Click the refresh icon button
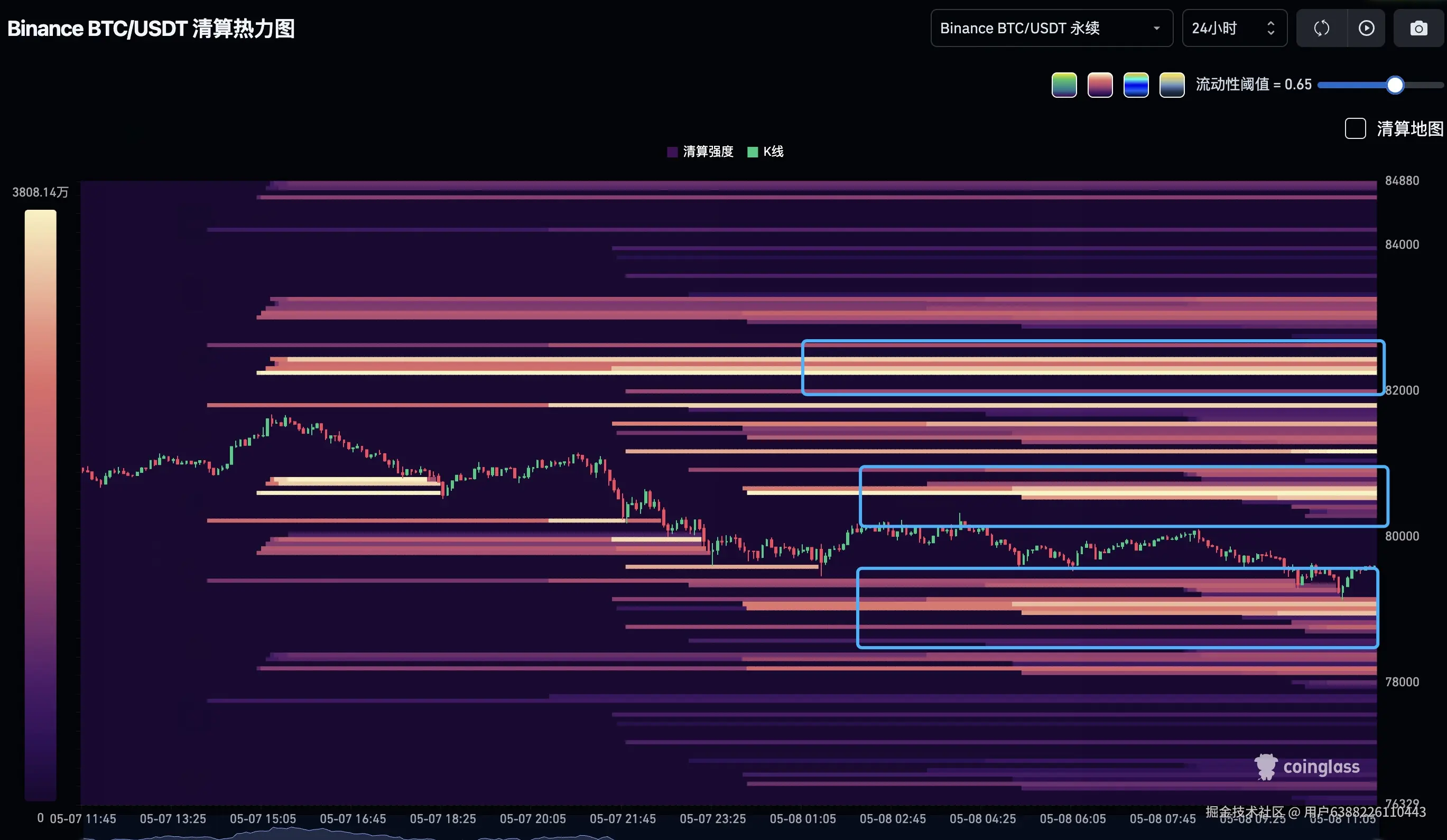This screenshot has height=840, width=1447. tap(1322, 28)
